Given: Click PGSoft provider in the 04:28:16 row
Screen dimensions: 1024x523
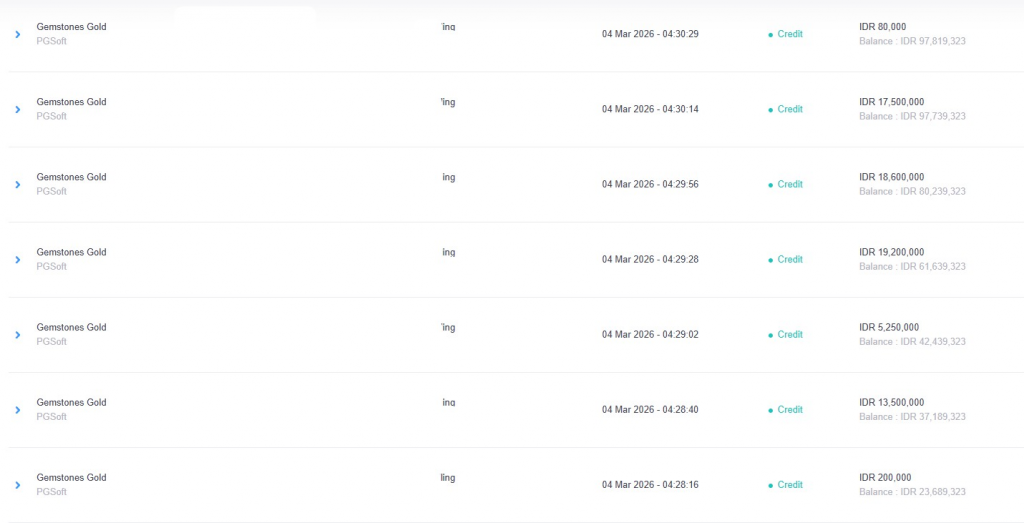Looking at the screenshot, I should click(51, 492).
